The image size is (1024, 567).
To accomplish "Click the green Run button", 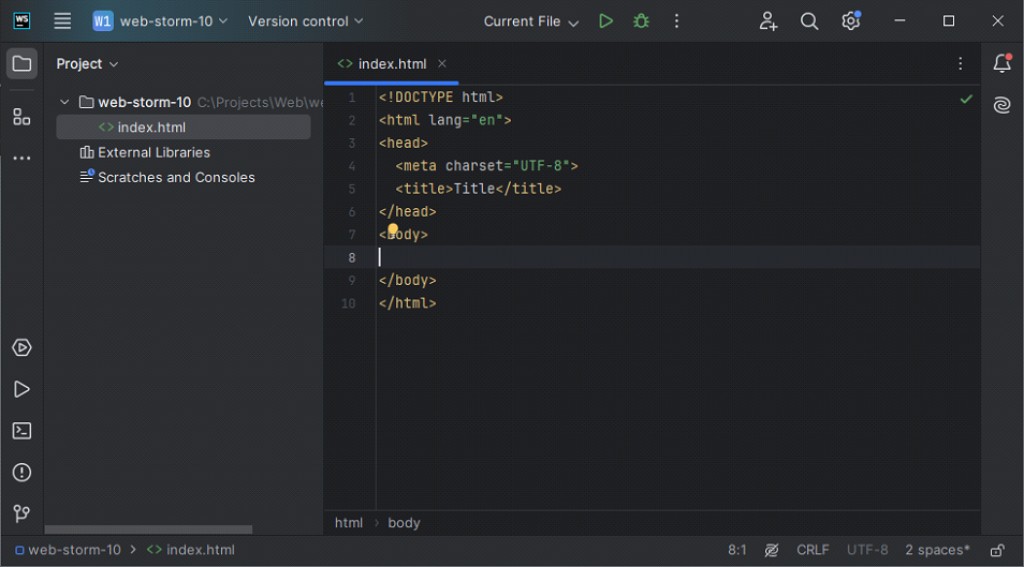I will [x=605, y=21].
